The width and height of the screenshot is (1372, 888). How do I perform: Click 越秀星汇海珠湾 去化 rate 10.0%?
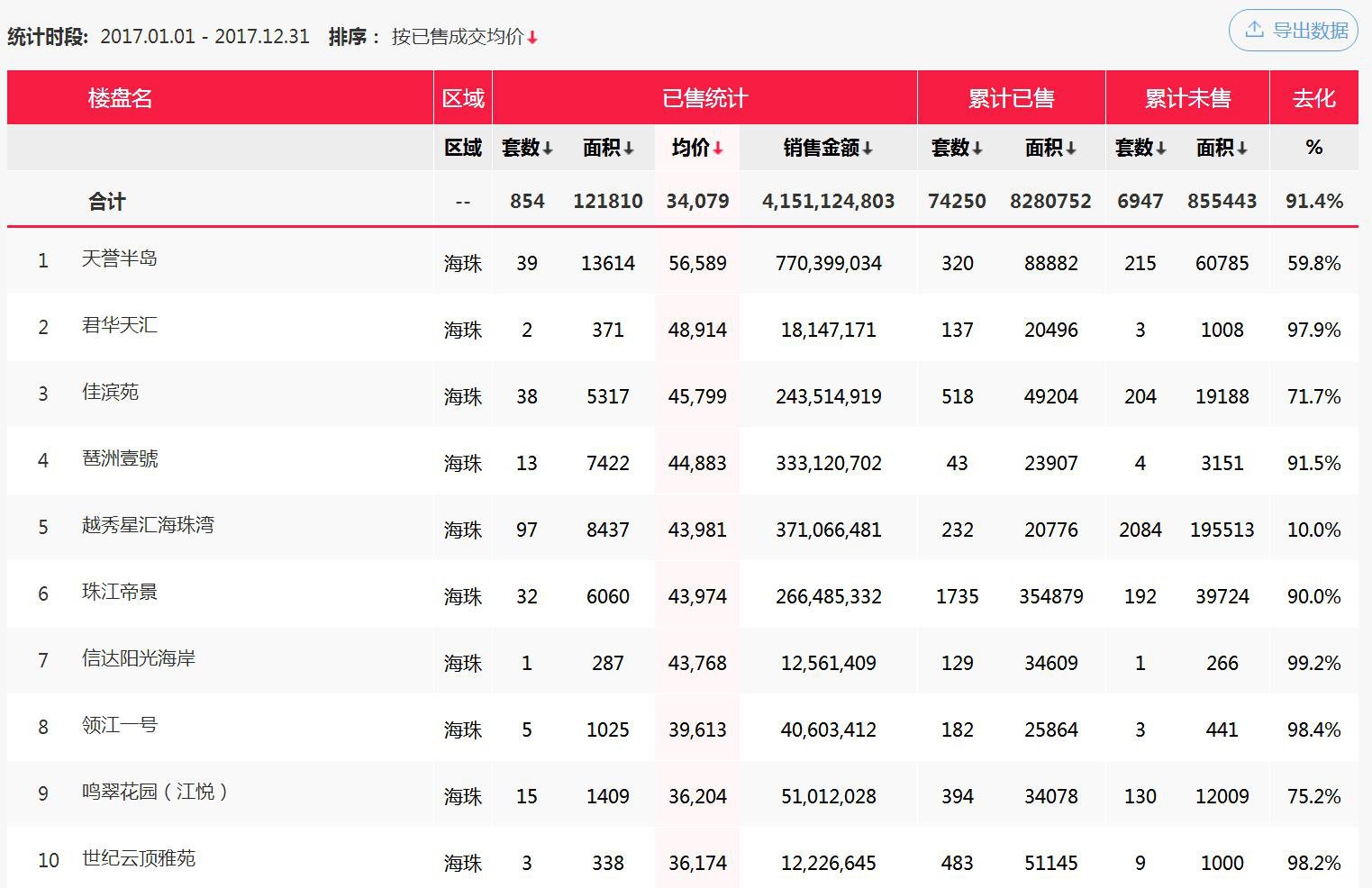tap(1313, 530)
